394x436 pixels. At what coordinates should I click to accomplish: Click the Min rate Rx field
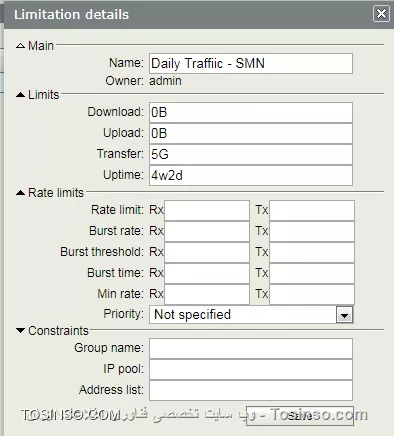click(x=207, y=294)
